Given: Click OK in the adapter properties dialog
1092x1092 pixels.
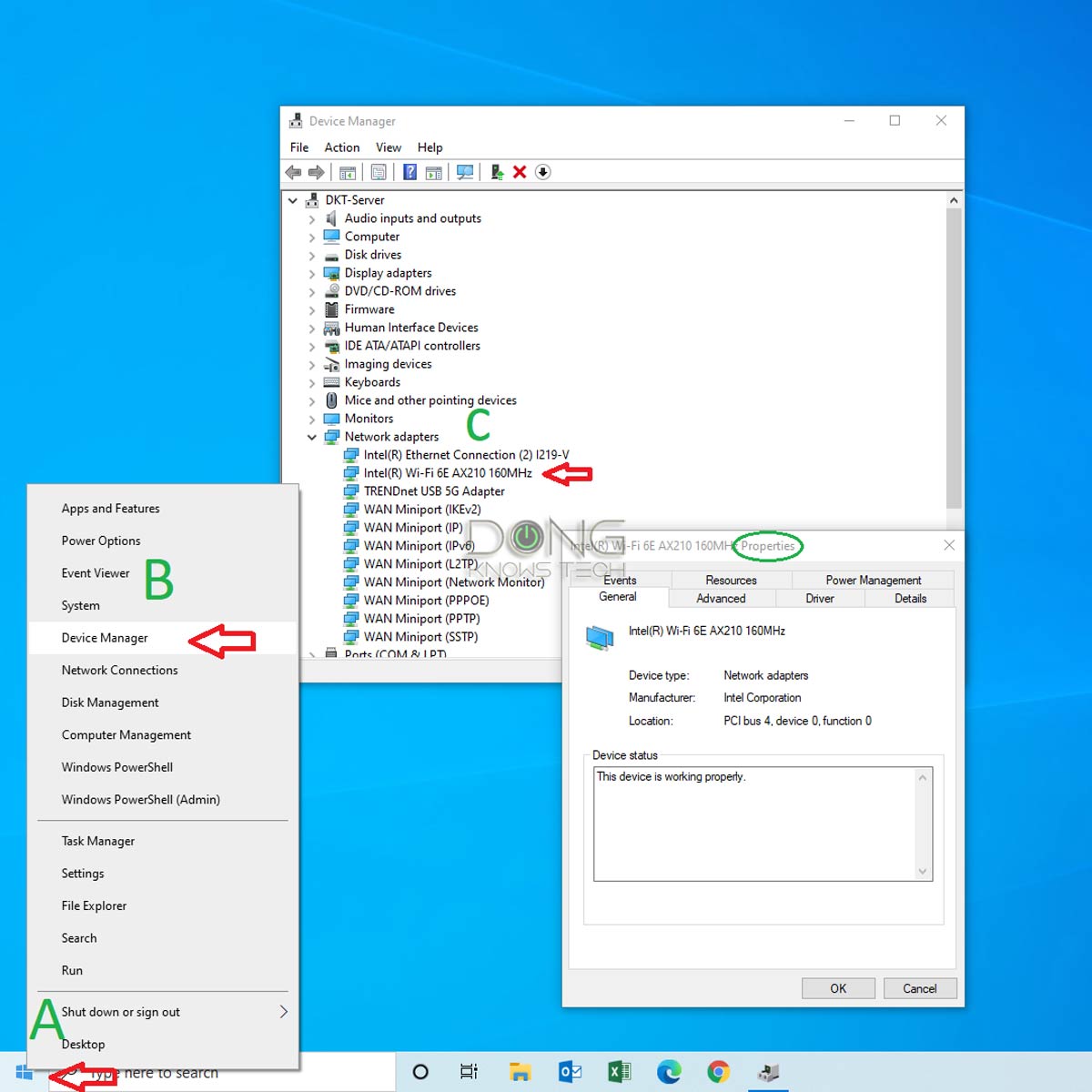Looking at the screenshot, I should click(837, 988).
